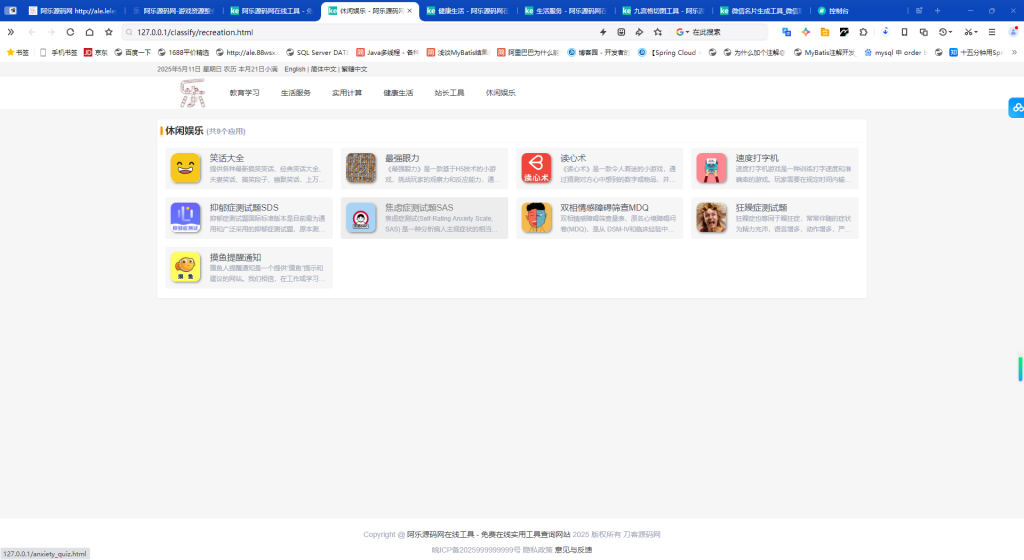Go back with the browser back arrow
The height and width of the screenshot is (560, 1024).
click(x=32, y=32)
